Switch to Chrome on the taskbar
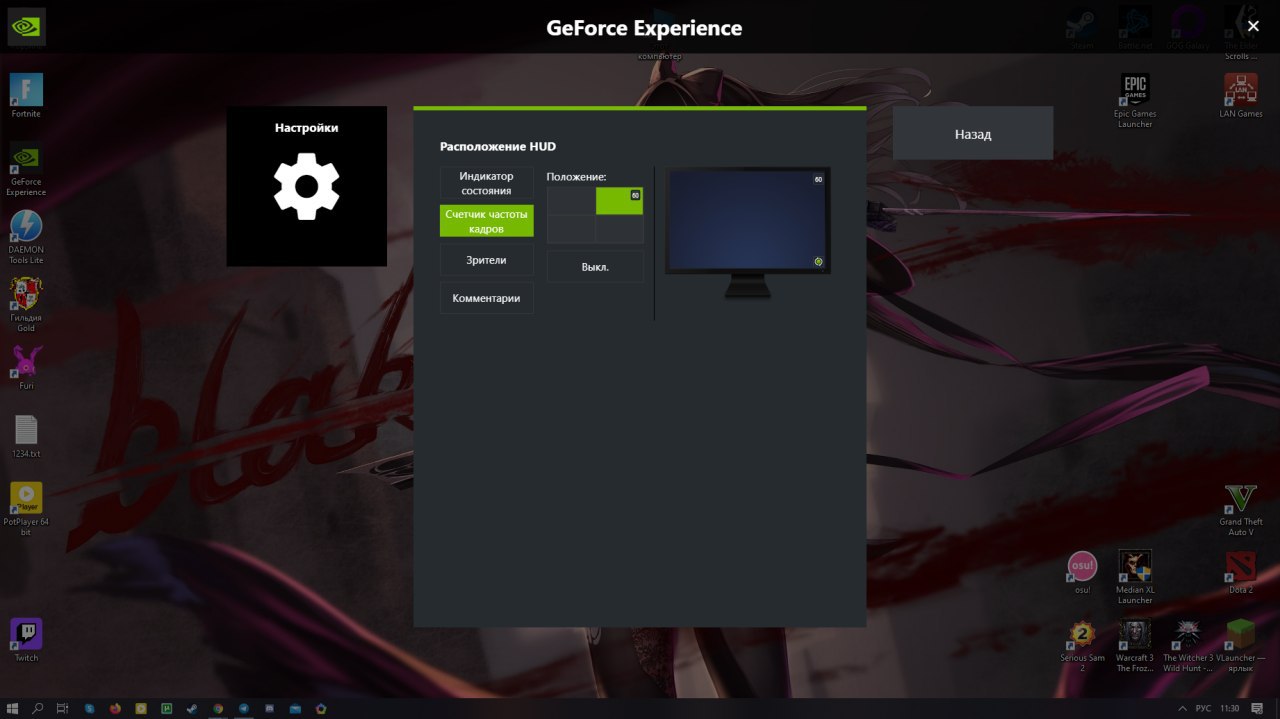This screenshot has height=719, width=1280. coord(218,709)
